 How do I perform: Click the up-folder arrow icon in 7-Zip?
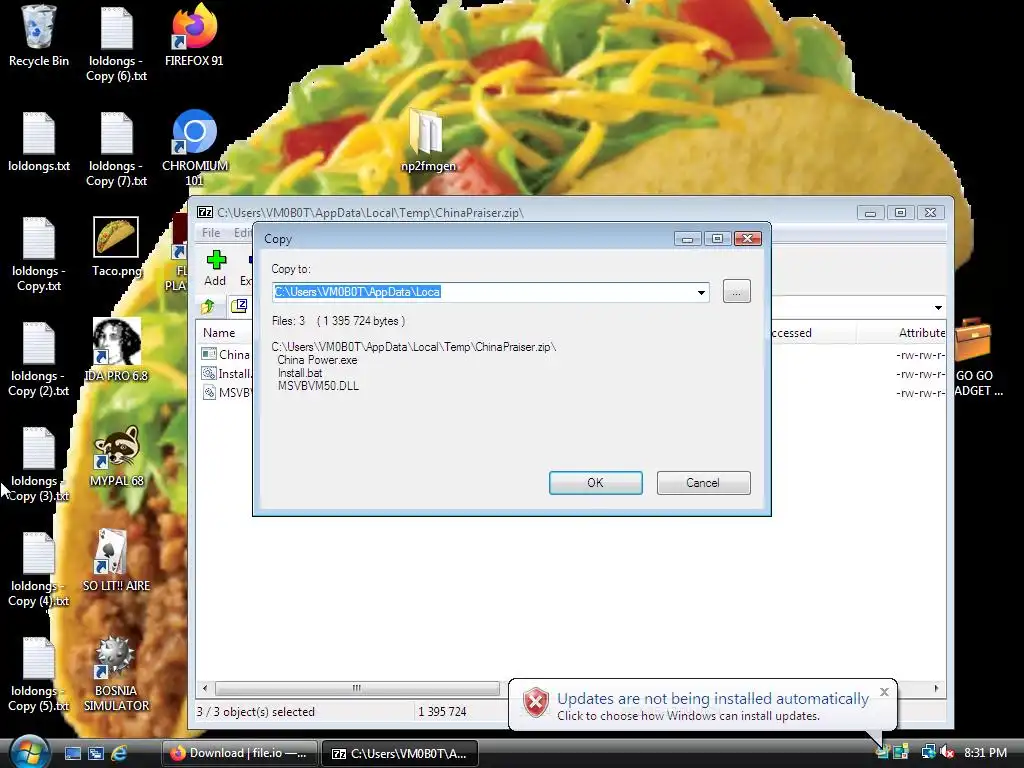(x=208, y=306)
